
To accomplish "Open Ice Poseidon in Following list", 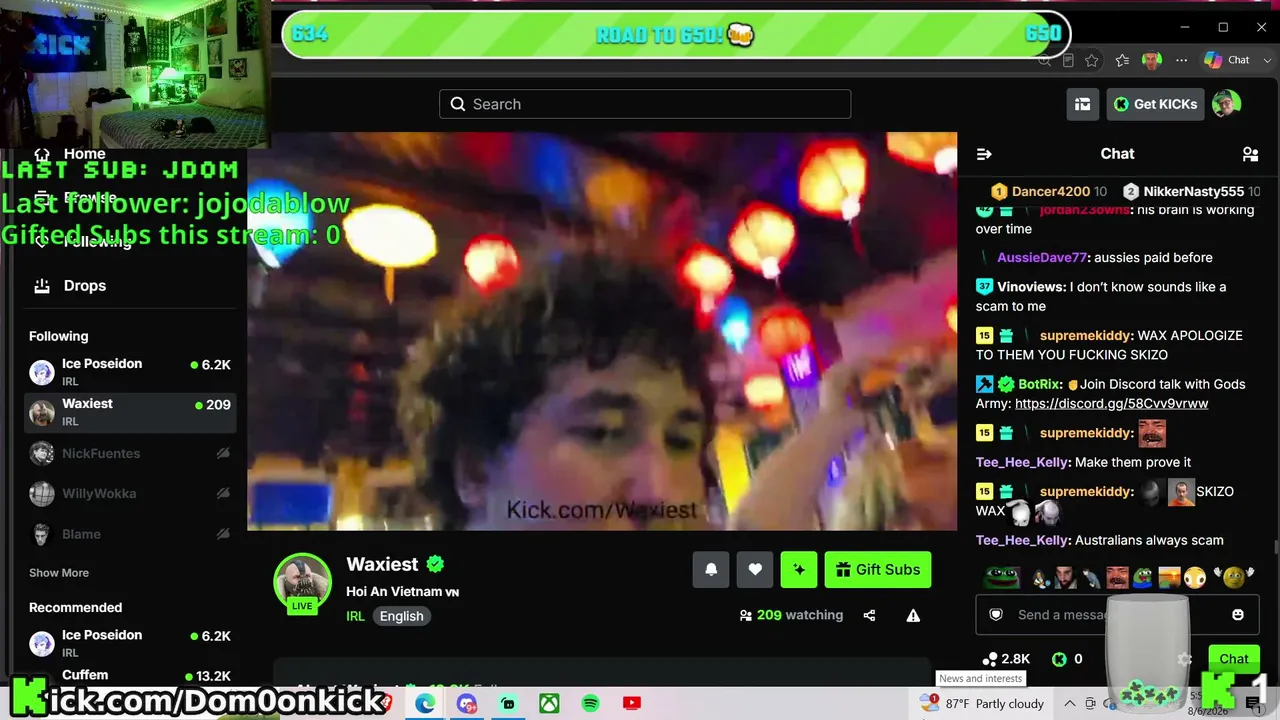I will [130, 372].
